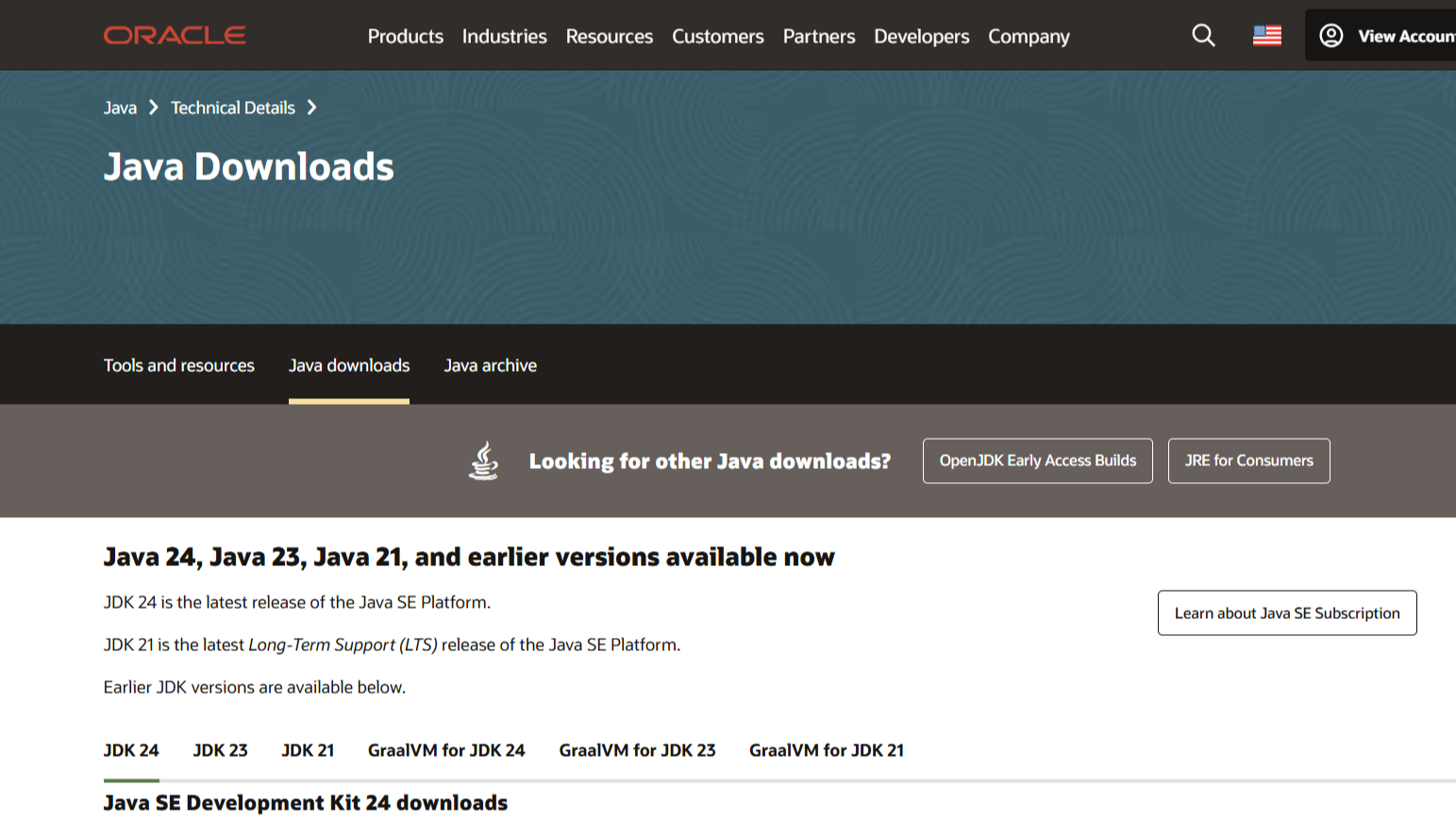Click the JRE for Consumers button
Viewport: 1456px width, 820px height.
point(1248,460)
